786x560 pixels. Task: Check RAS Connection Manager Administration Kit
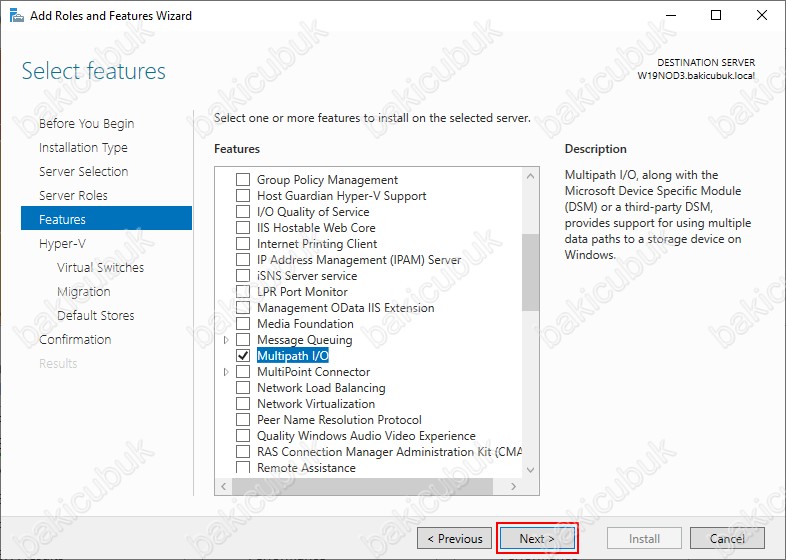(243, 452)
